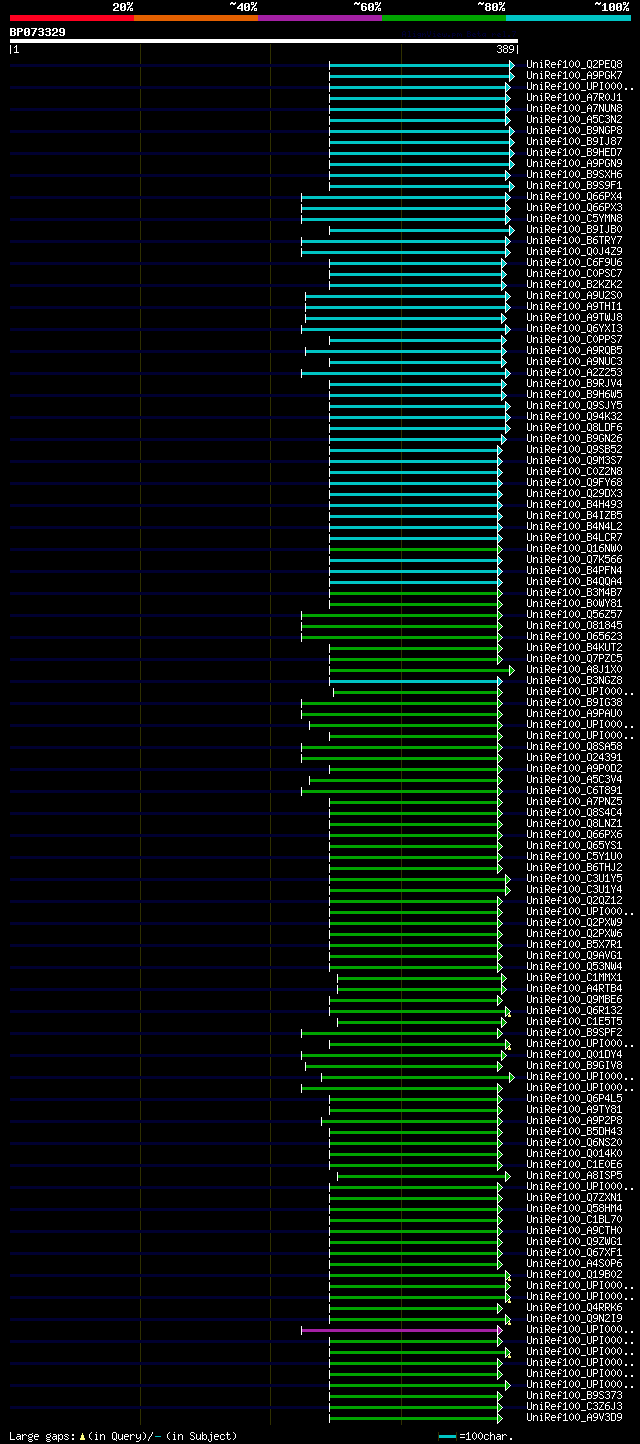This screenshot has width=640, height=1444.
Task: Select label UniRef100_Q8LDF6
Action: (574, 427)
